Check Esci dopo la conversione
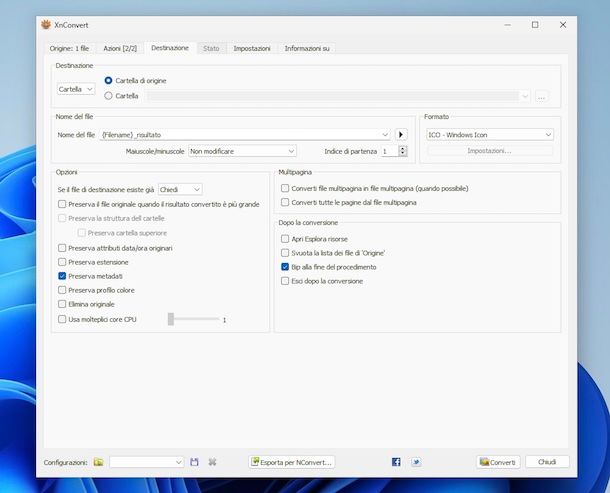Screen dimensions: 610x493 [x=285, y=281]
